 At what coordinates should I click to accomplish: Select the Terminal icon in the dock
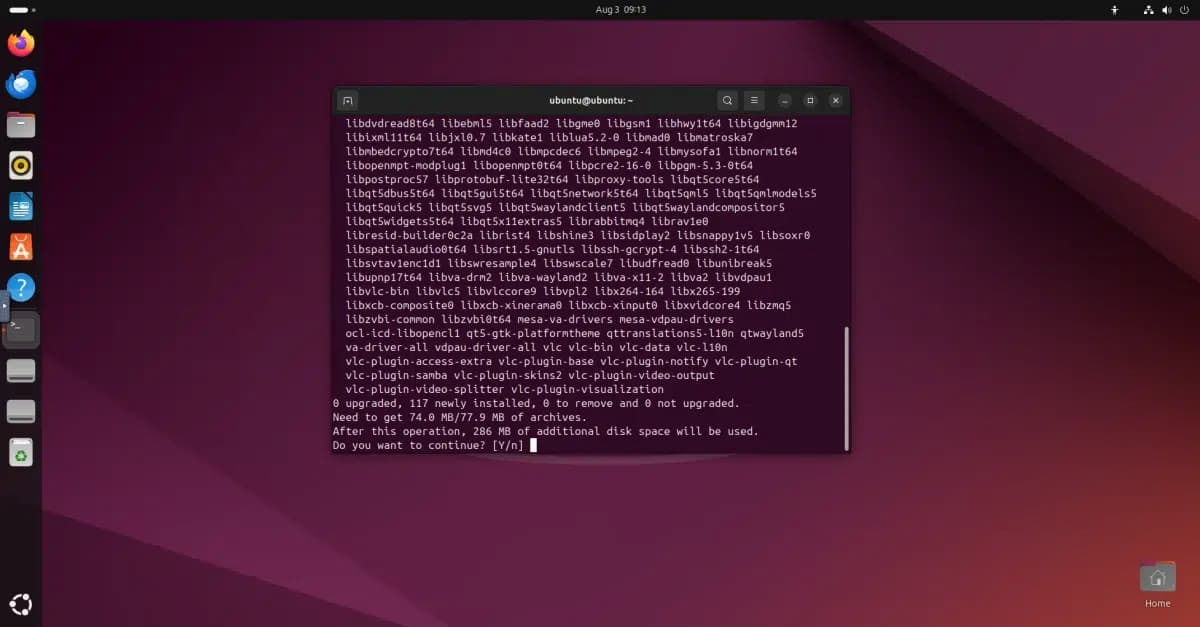click(x=21, y=329)
